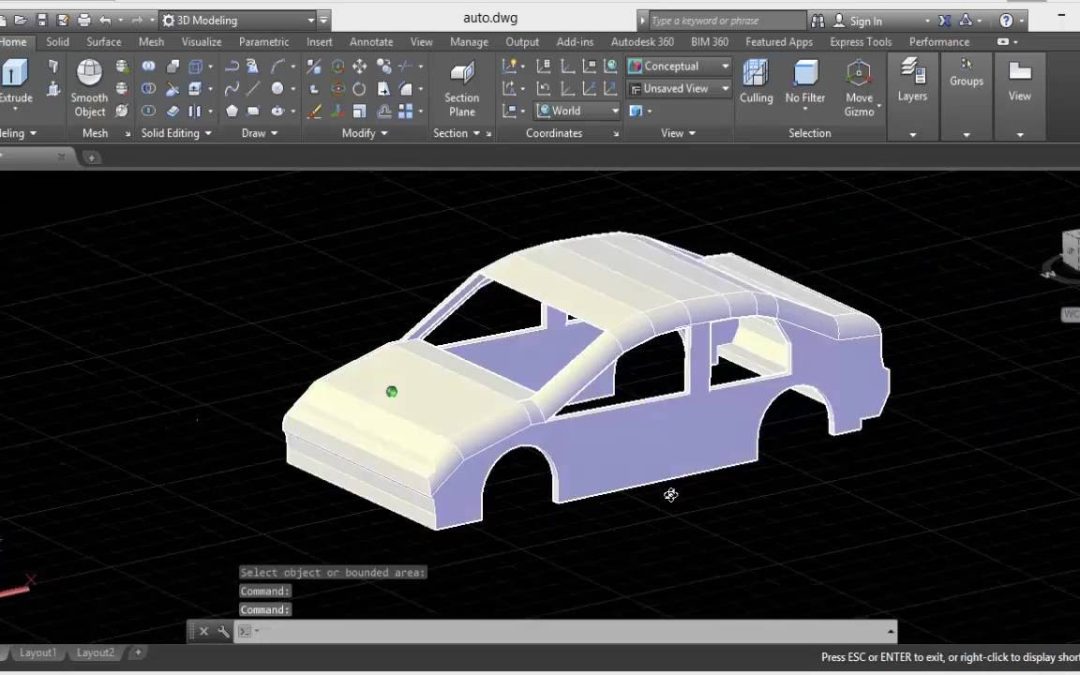Click the green gizmo dot on car hood
Viewport: 1080px width, 675px height.
pos(392,392)
